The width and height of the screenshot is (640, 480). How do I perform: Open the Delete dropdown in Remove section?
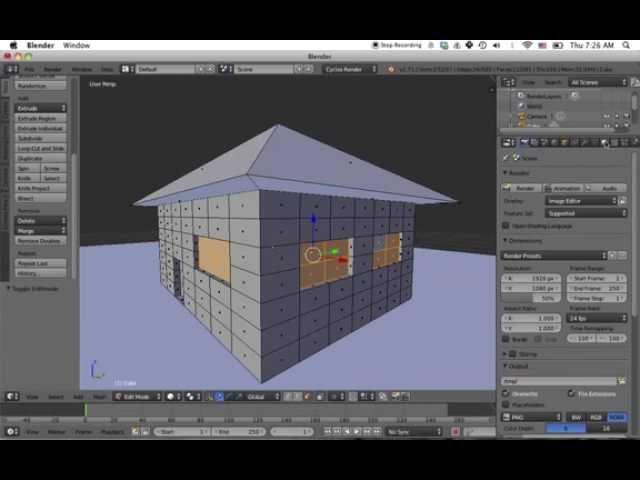[40, 220]
